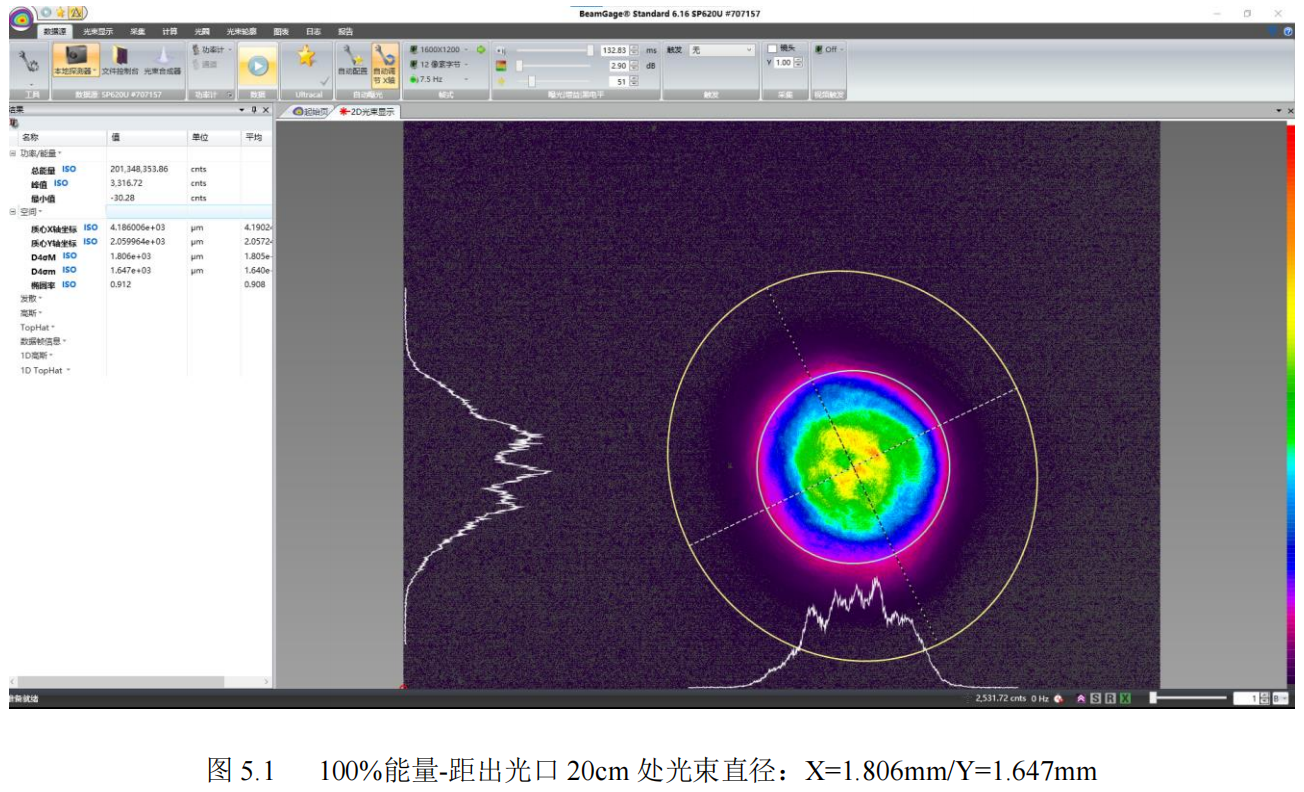
Task: Collapse the 功率/能量 results group
Action: [x=13, y=153]
